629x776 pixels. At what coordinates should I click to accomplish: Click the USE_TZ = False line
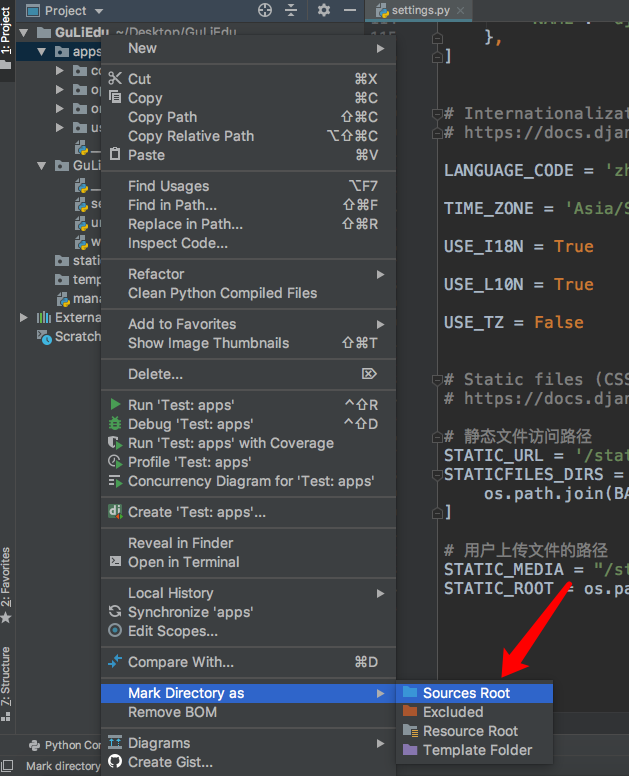(x=513, y=322)
